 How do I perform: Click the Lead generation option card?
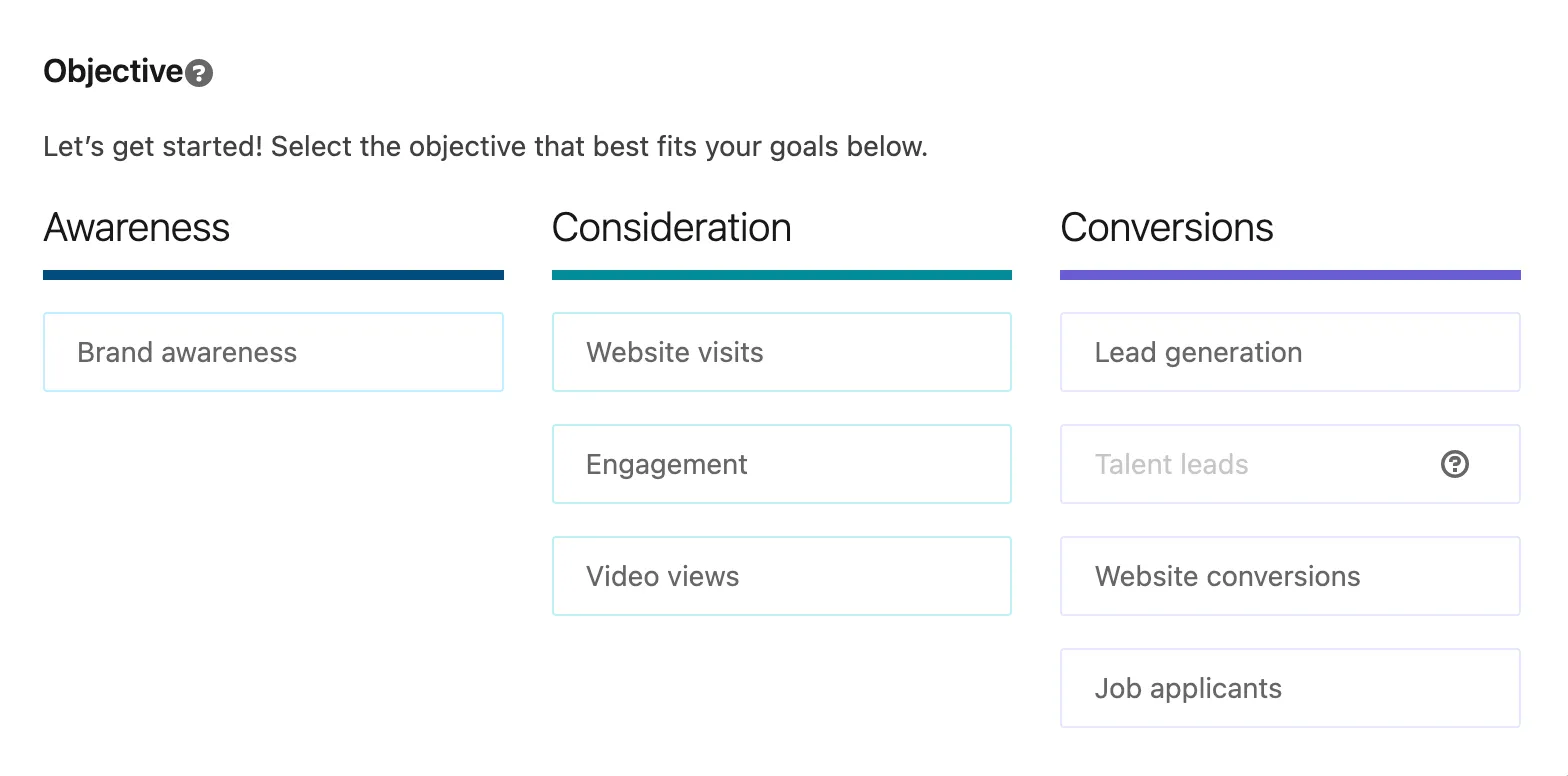tap(1289, 352)
